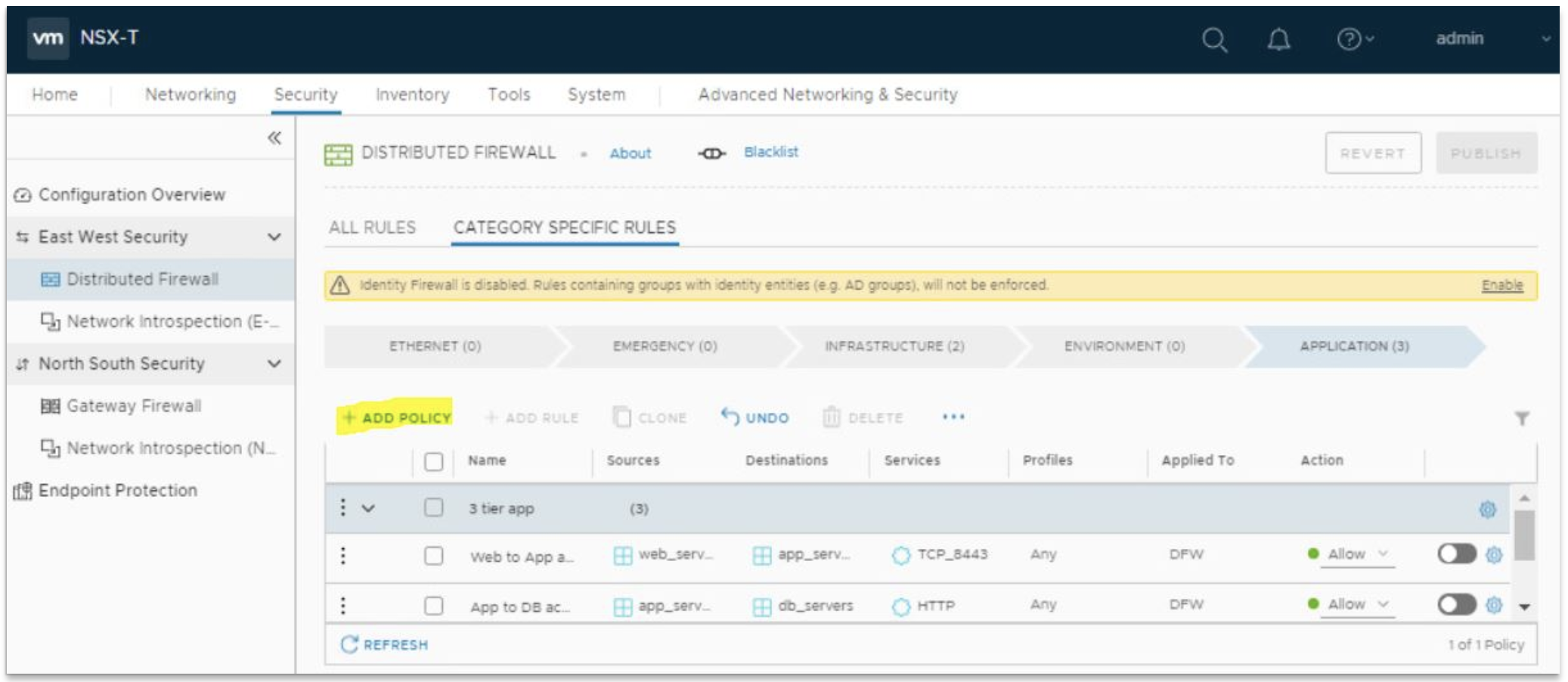This screenshot has height=682, width=1568.
Task: Open settings gear for Web to App rule
Action: (1494, 555)
